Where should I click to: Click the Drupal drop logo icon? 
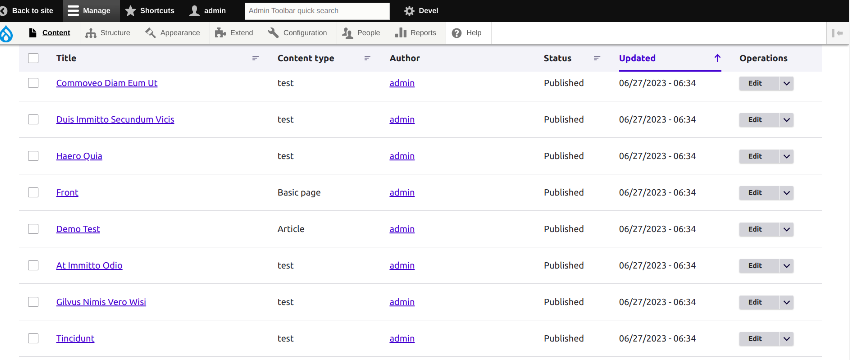point(7,34)
